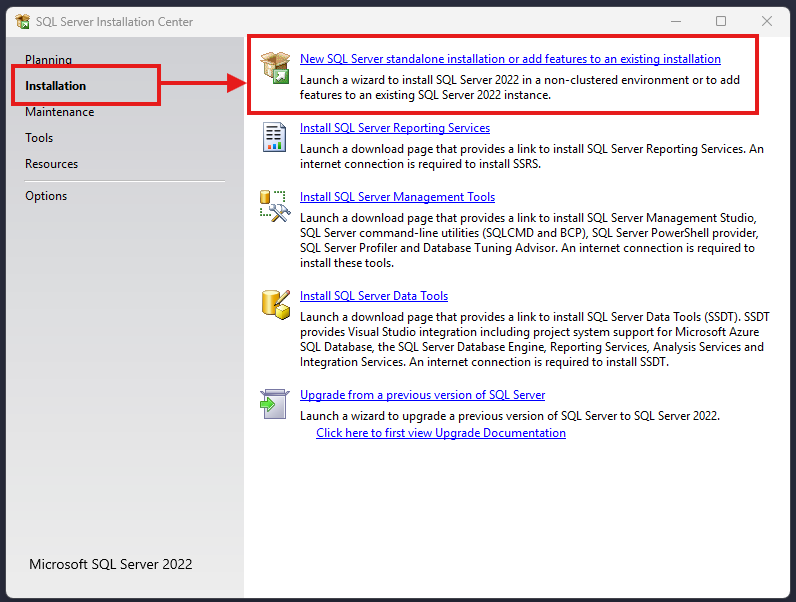The image size is (796, 602).
Task: Minimize the SQL Server Installation Center window
Action: [676, 21]
